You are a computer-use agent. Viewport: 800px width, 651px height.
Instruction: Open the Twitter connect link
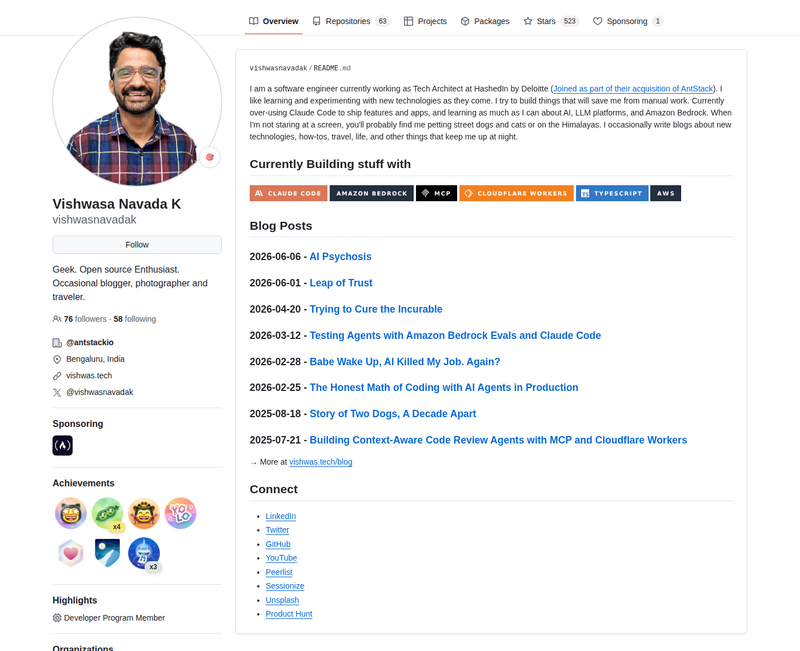pos(277,530)
